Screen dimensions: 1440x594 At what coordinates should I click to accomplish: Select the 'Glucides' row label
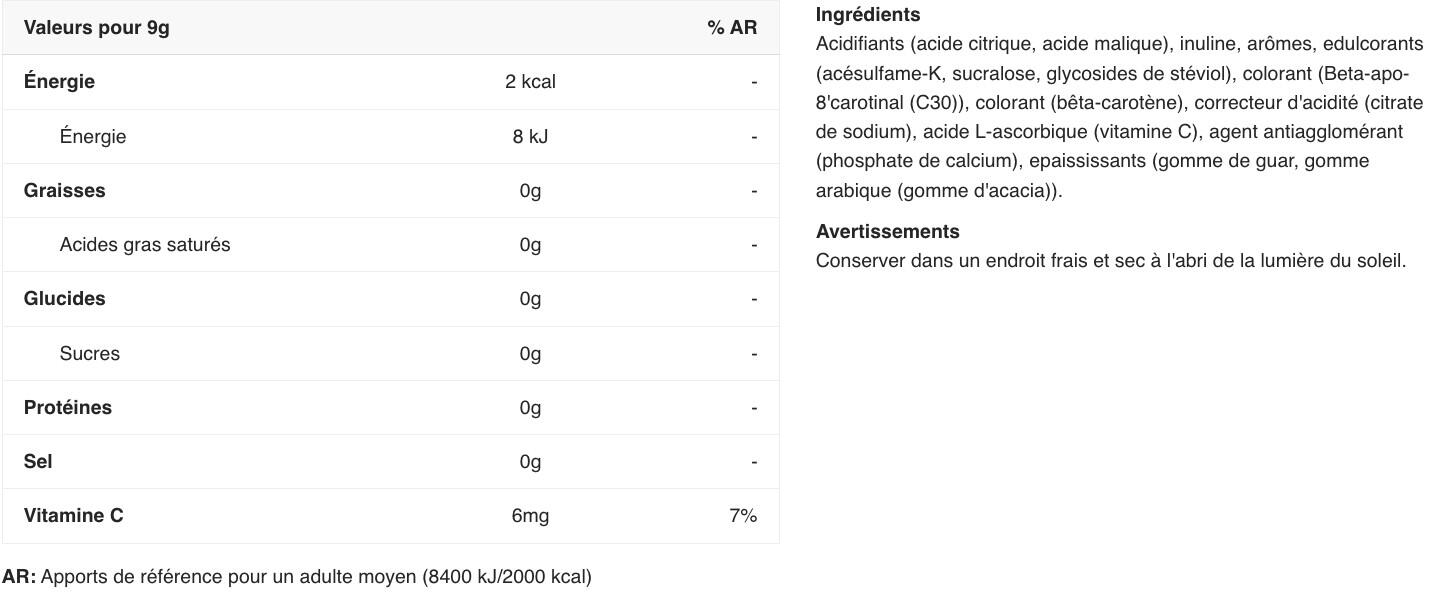tap(64, 299)
